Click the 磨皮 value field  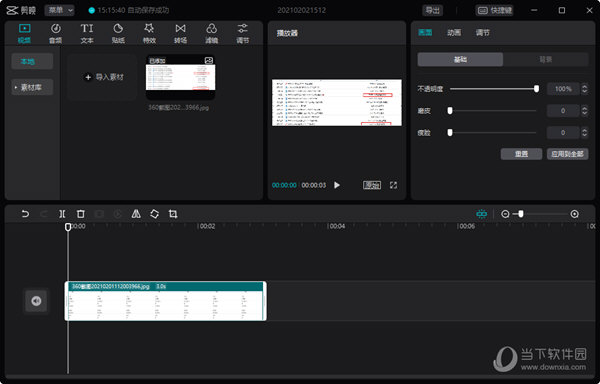pyautogui.click(x=563, y=111)
